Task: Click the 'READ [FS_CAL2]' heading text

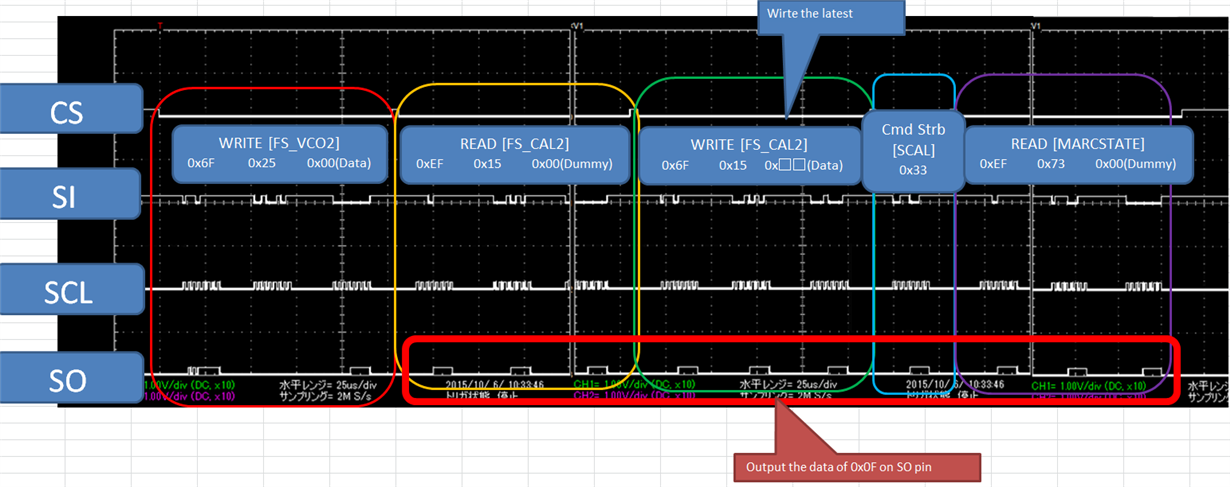Action: click(x=514, y=143)
